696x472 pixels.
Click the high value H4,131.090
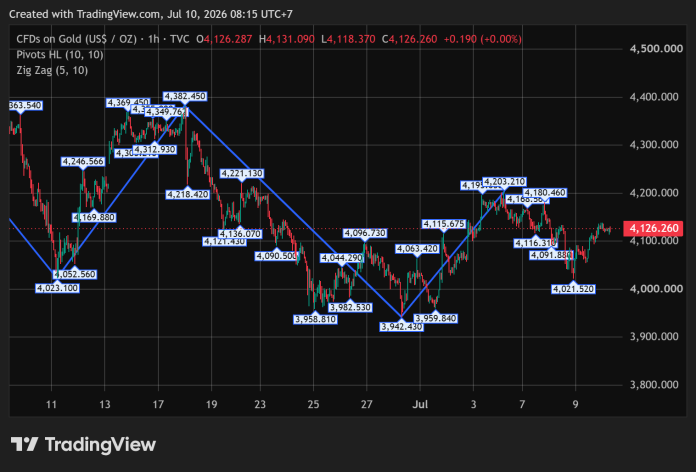pos(287,39)
